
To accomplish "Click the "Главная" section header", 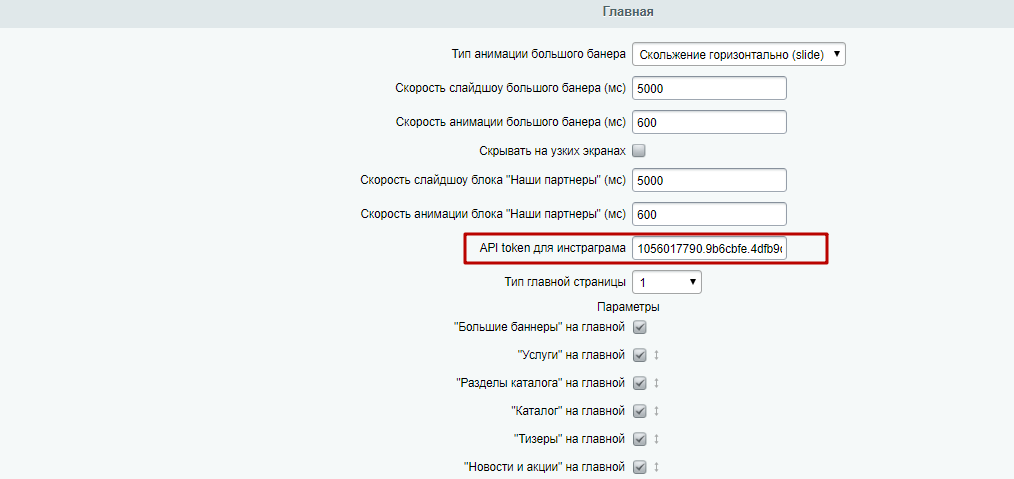I will (628, 12).
